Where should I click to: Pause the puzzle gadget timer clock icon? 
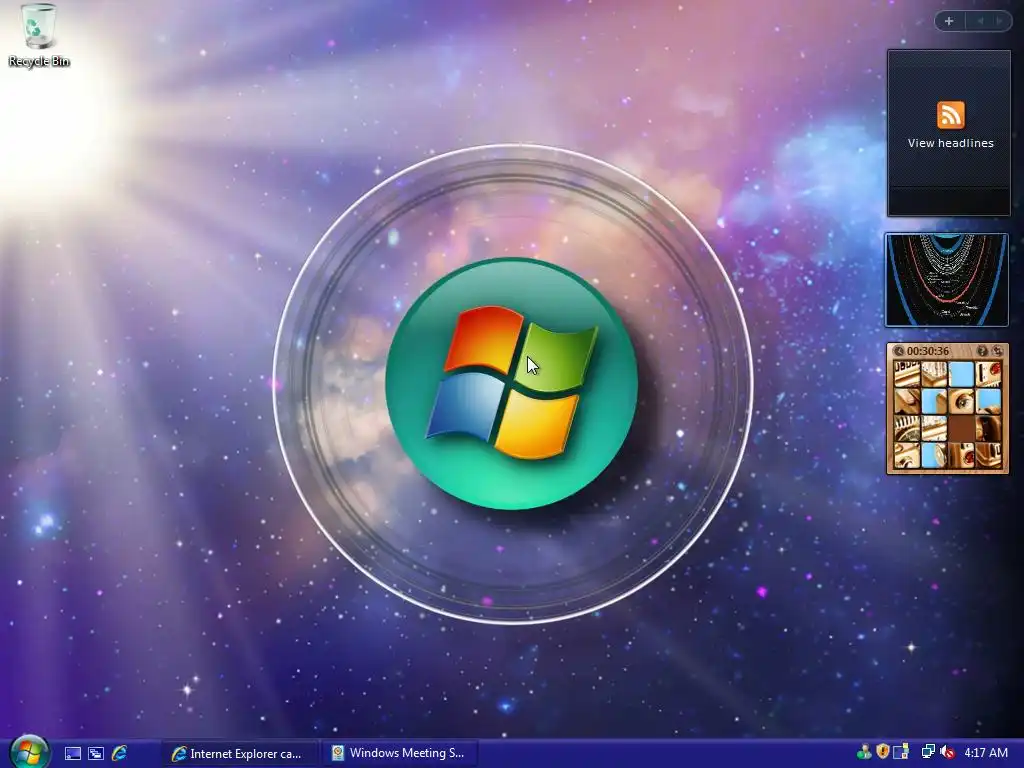[x=899, y=351]
